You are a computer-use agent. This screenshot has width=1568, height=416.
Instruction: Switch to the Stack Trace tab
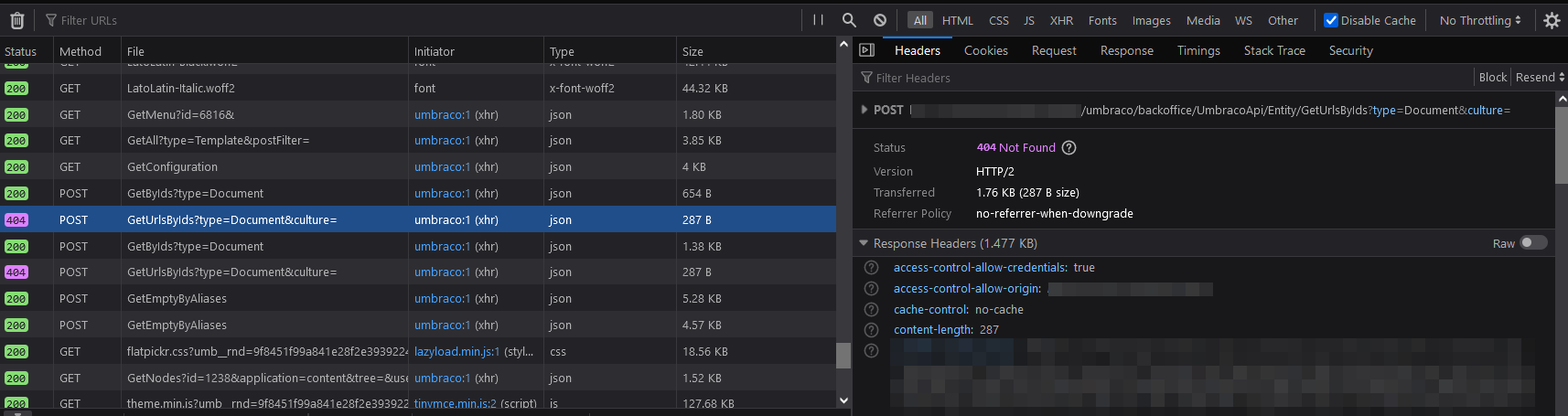(x=1274, y=50)
